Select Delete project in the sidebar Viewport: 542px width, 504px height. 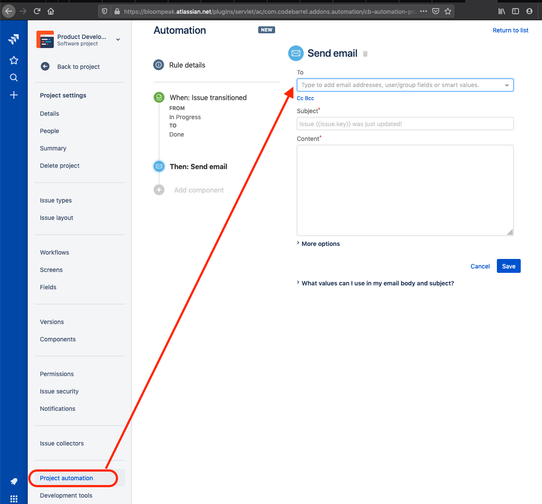[x=59, y=166]
